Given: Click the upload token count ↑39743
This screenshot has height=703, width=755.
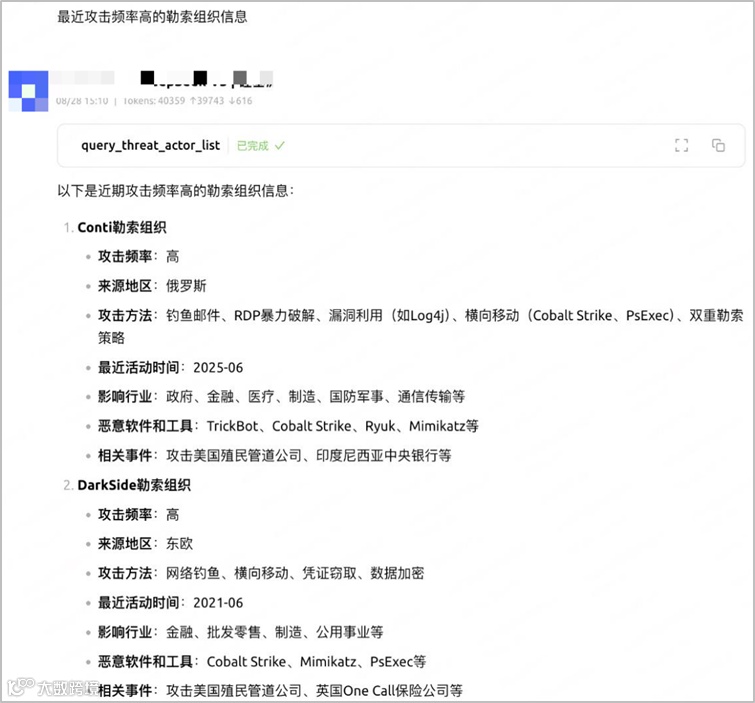Looking at the screenshot, I should tap(207, 101).
